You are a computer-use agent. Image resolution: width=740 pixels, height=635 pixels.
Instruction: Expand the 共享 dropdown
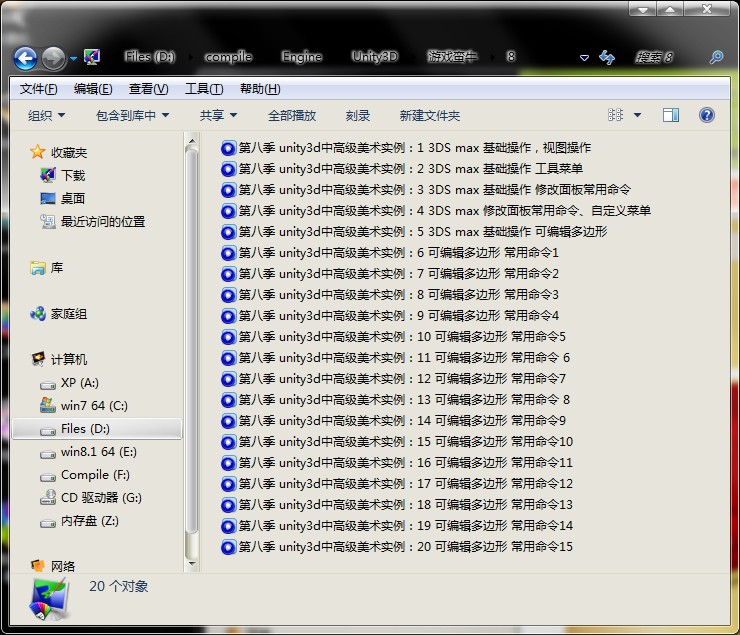click(219, 116)
